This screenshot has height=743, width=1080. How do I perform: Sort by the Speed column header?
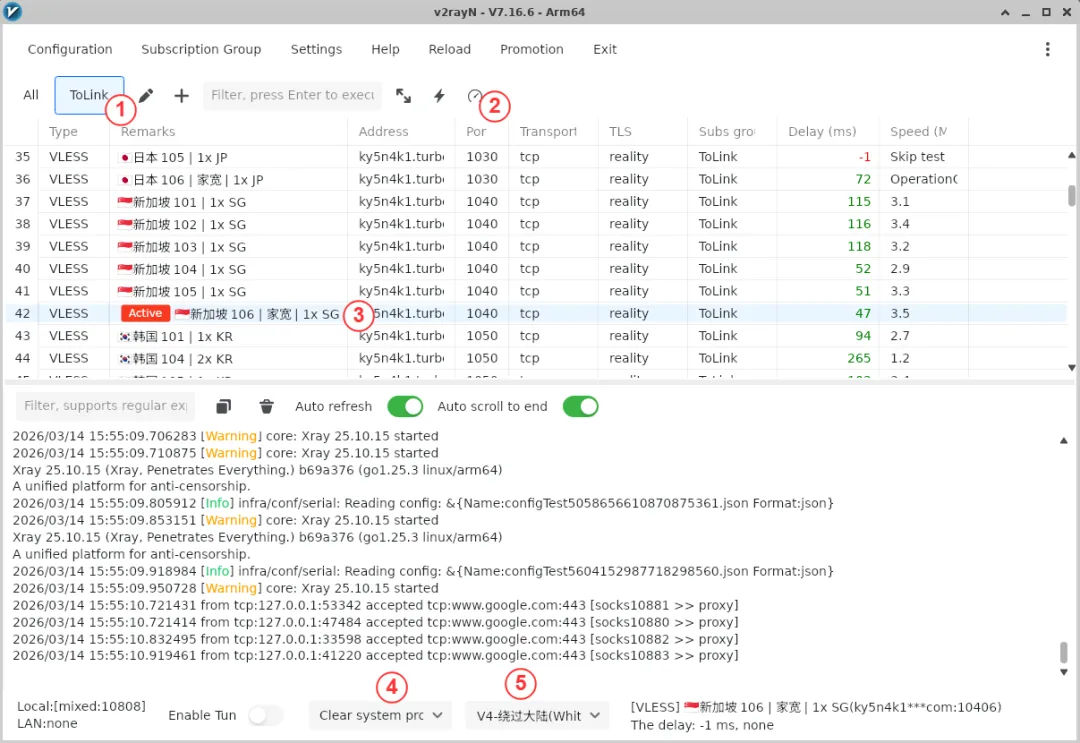pyautogui.click(x=924, y=132)
